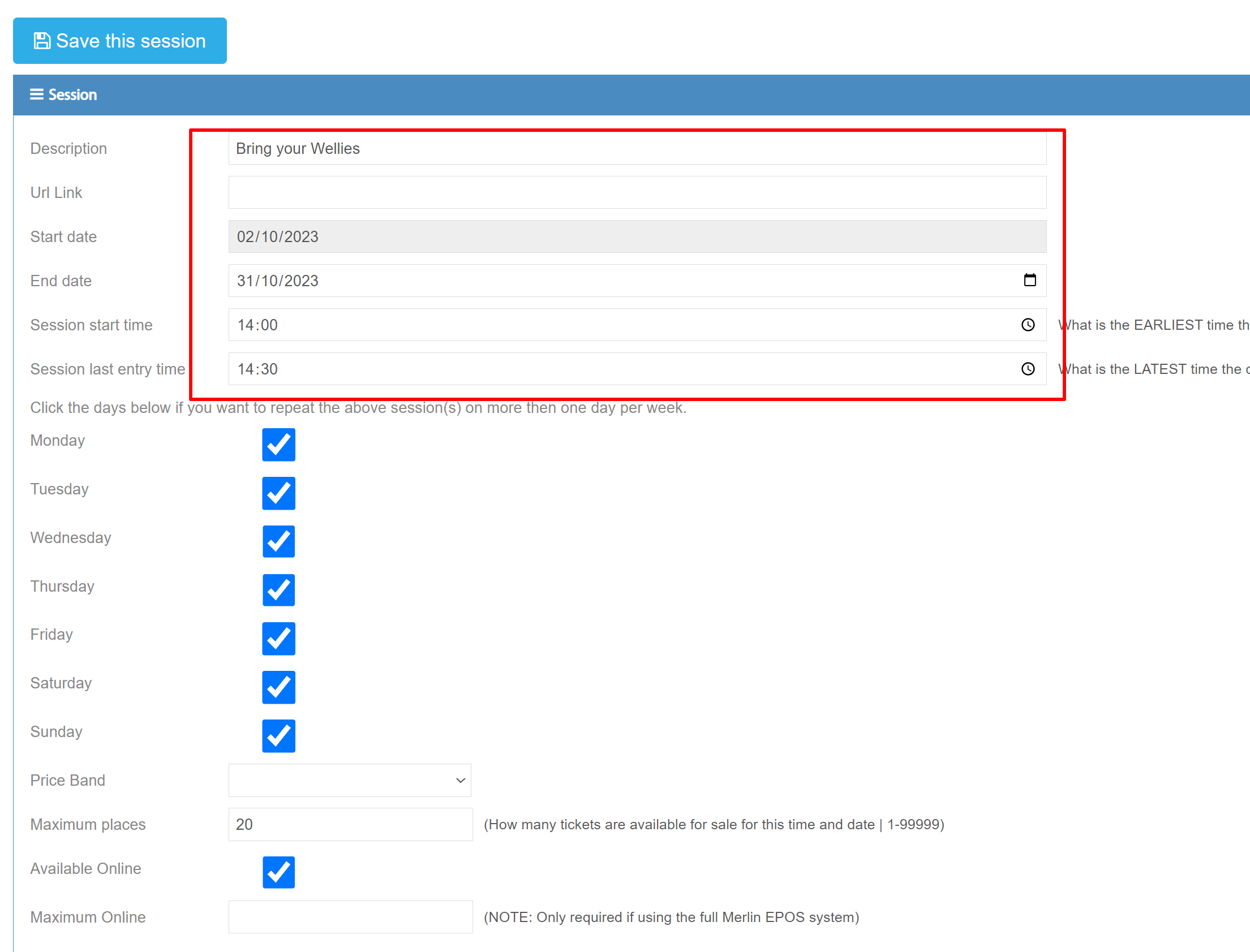Select the Maximum places input box

(350, 825)
